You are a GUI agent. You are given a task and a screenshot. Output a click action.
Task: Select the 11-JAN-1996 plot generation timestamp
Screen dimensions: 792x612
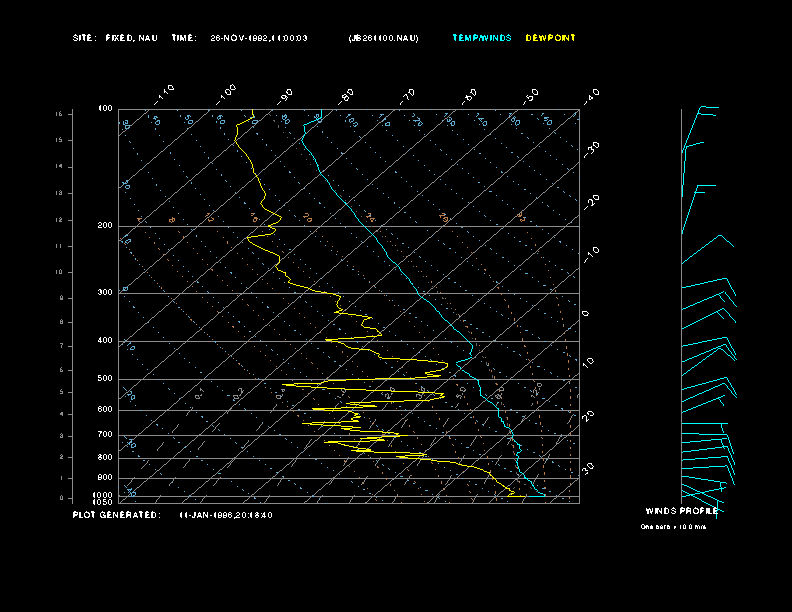click(x=226, y=515)
